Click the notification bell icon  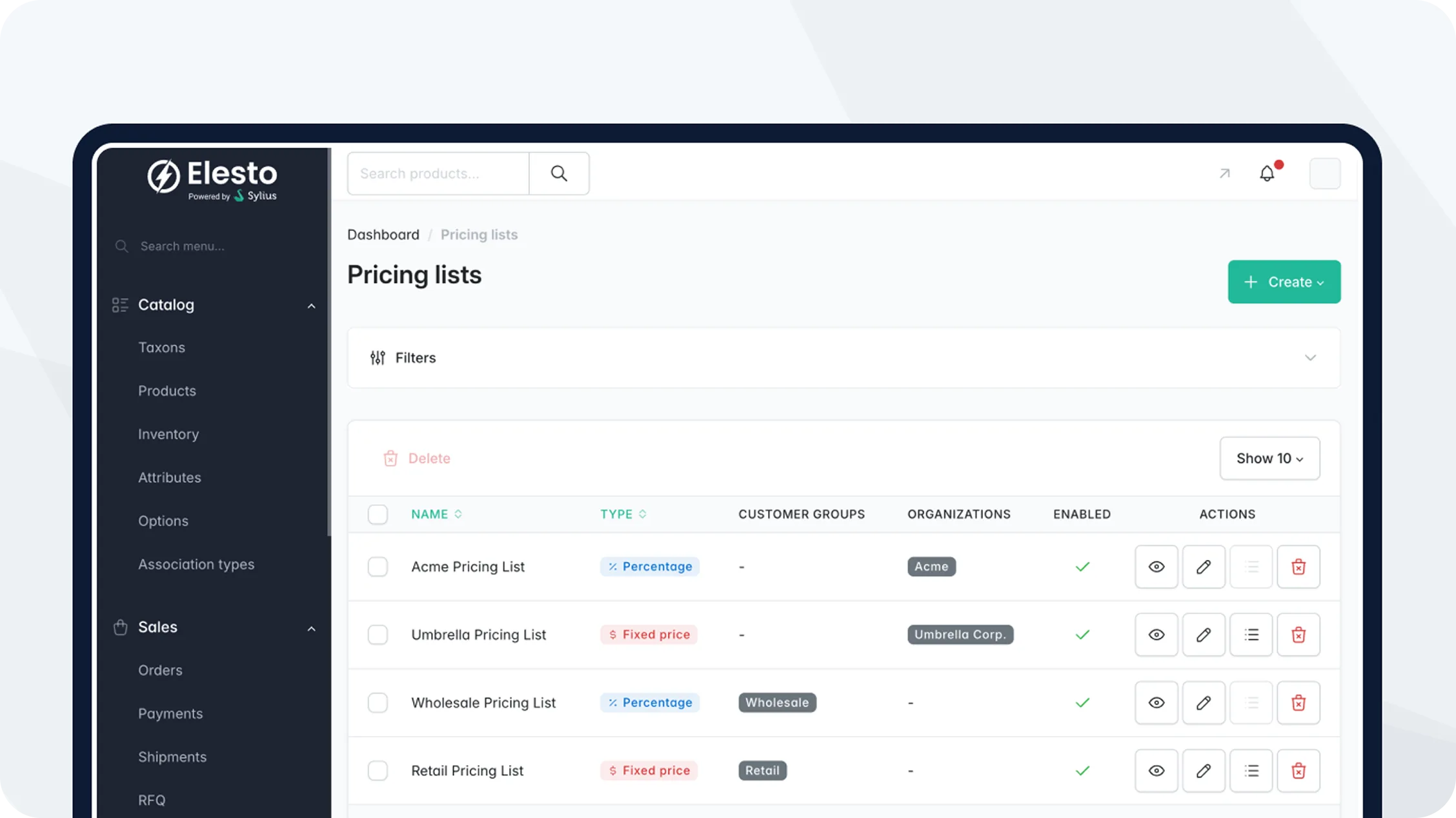[1267, 174]
